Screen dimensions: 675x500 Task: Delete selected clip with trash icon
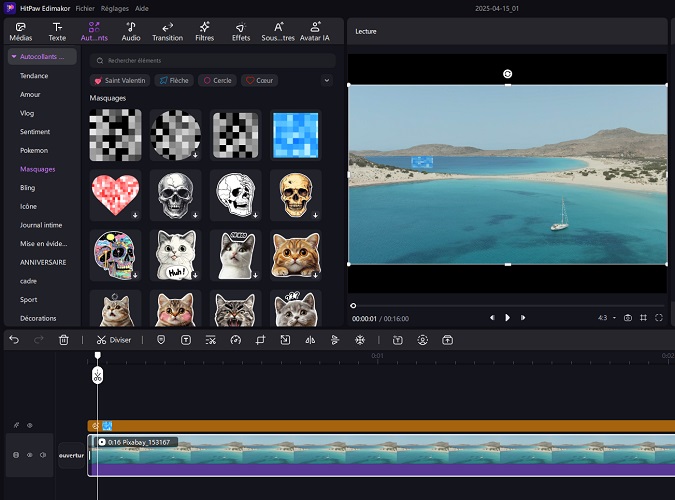(64, 340)
